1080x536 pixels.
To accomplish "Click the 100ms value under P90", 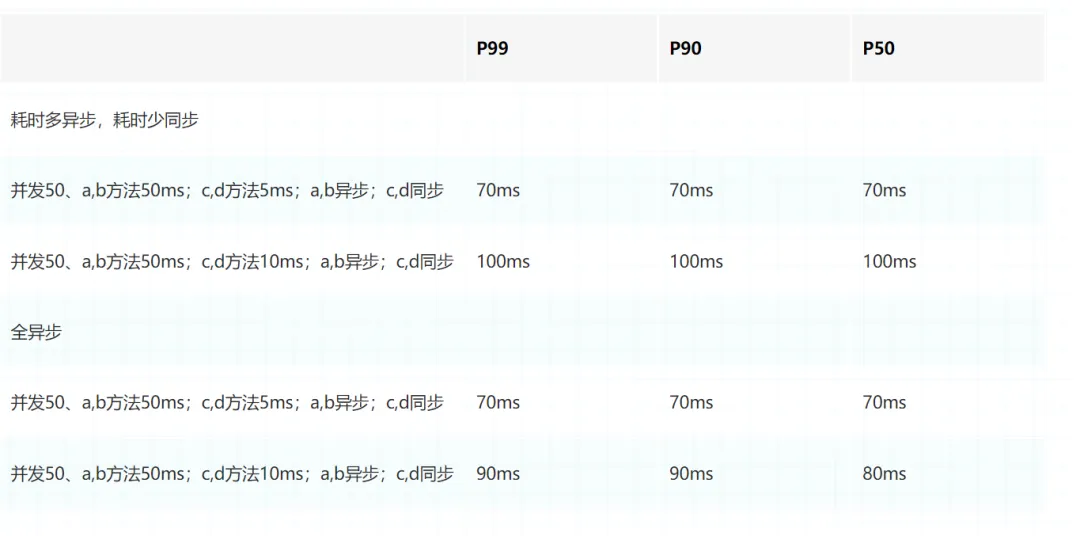I will [696, 262].
